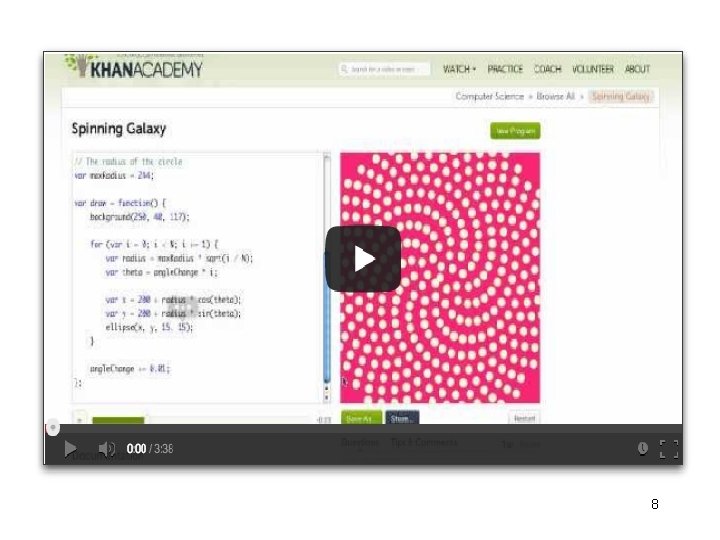The height and width of the screenshot is (540, 720).
Task: Click the code editor vertical scrollbar
Action: [x=327, y=278]
